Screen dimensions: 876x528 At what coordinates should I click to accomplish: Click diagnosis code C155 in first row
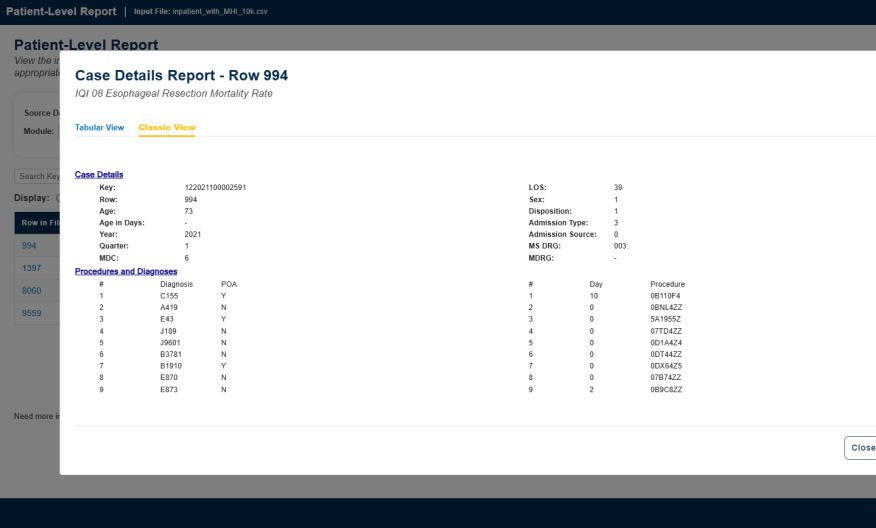(x=169, y=296)
